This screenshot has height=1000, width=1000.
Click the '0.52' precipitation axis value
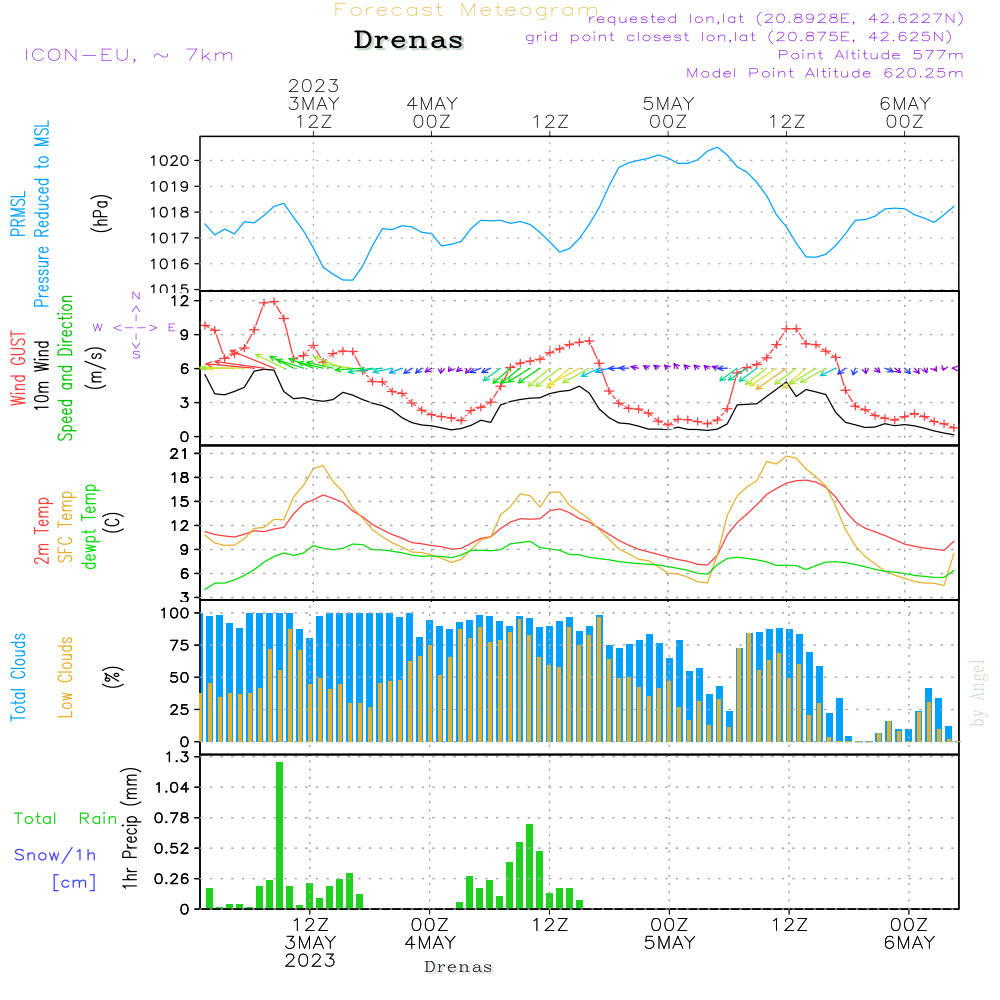[x=172, y=849]
